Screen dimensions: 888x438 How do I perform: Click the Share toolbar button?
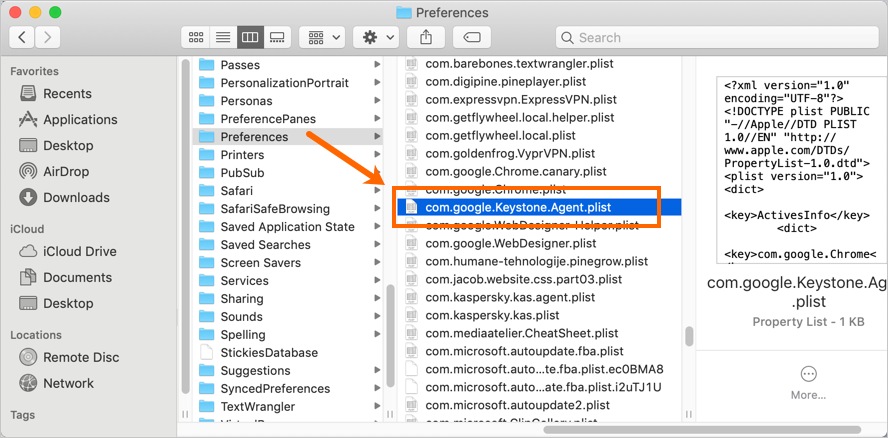pos(426,37)
